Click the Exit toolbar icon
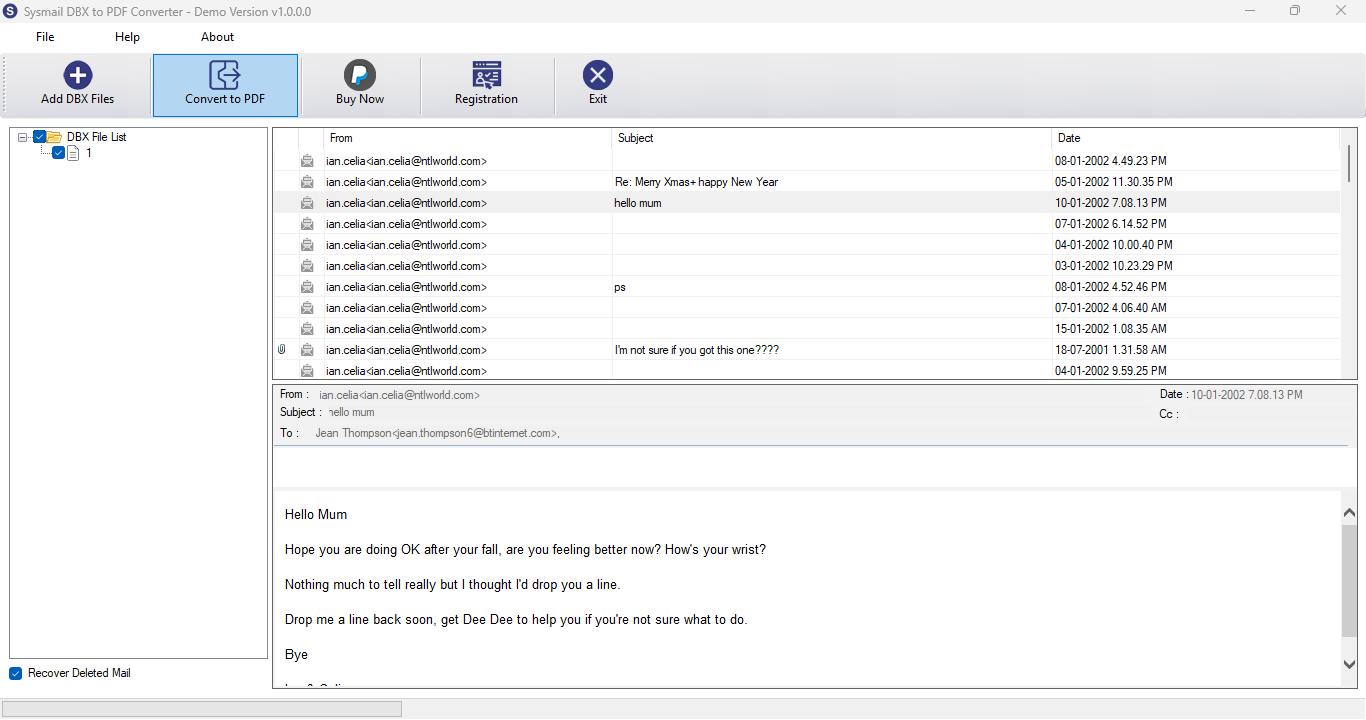This screenshot has height=720, width=1366. [598, 75]
